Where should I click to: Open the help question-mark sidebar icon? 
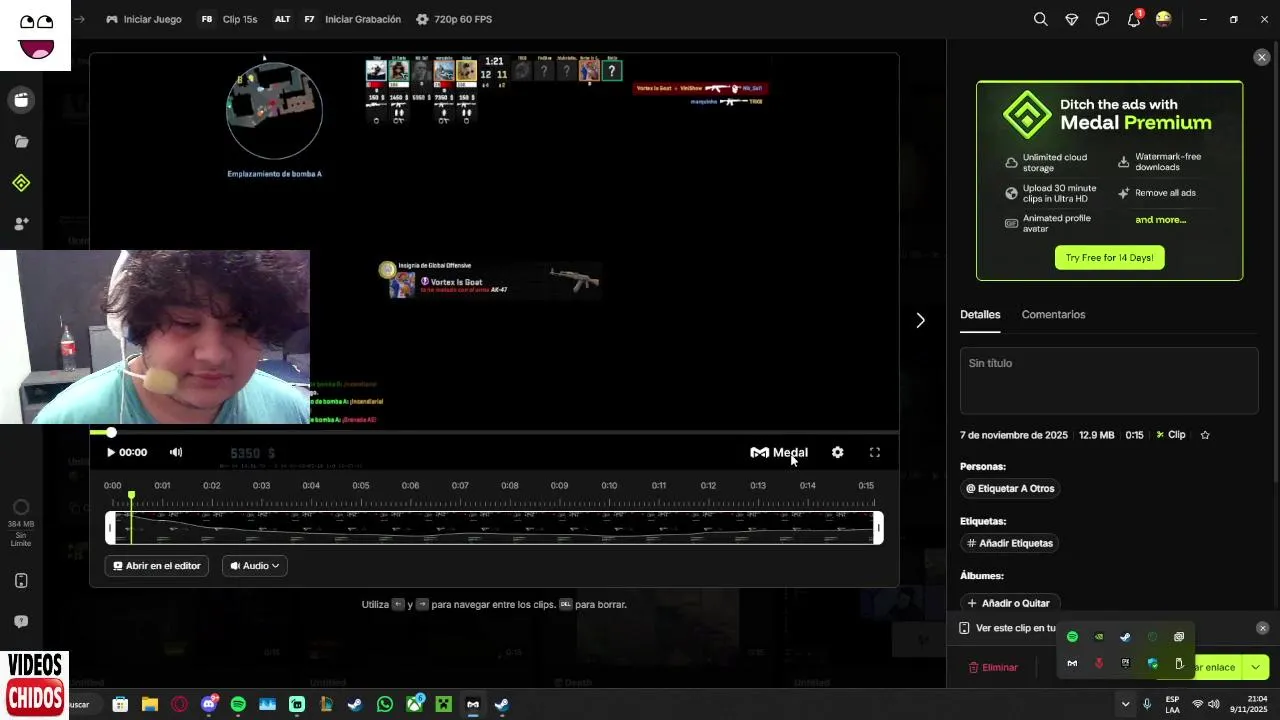pyautogui.click(x=21, y=622)
